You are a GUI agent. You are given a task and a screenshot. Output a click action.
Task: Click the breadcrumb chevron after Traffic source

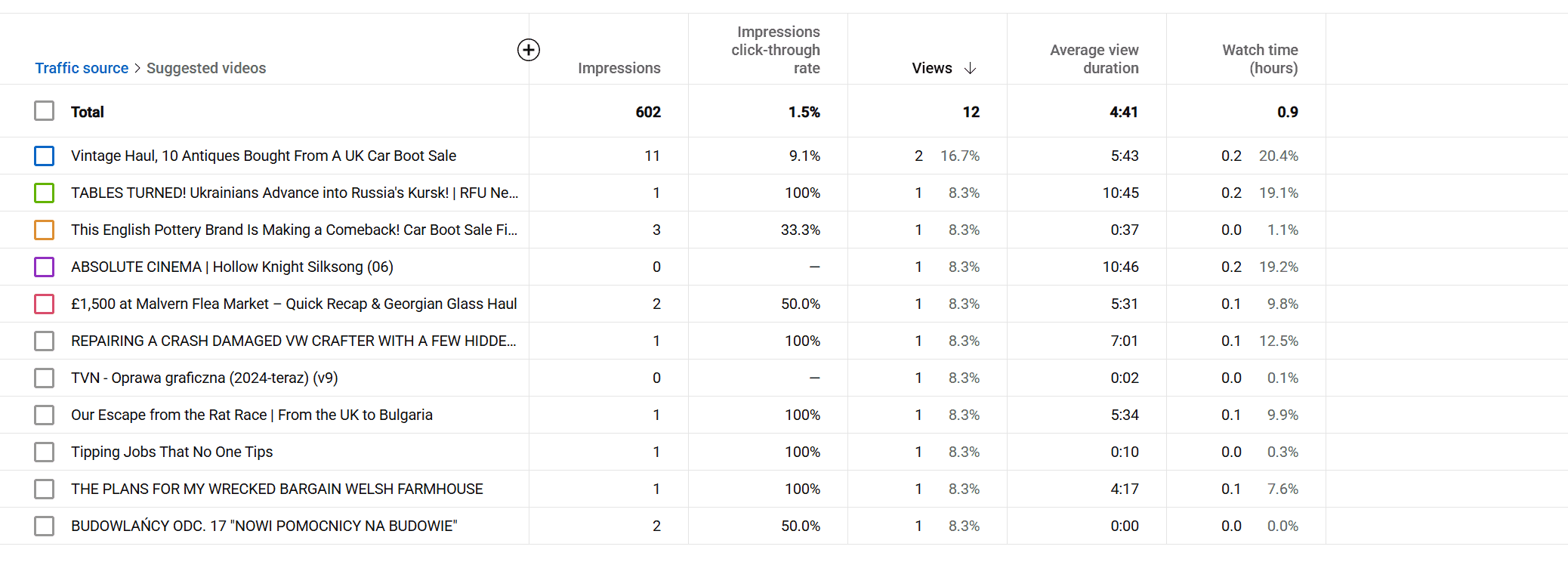coord(137,69)
